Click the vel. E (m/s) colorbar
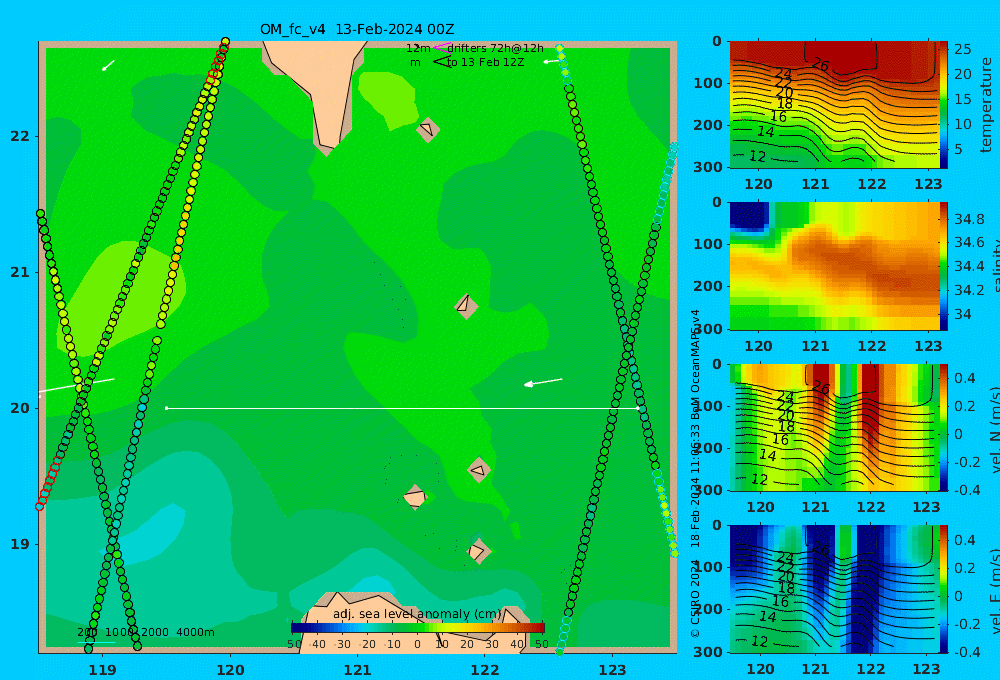 pyautogui.click(x=944, y=589)
